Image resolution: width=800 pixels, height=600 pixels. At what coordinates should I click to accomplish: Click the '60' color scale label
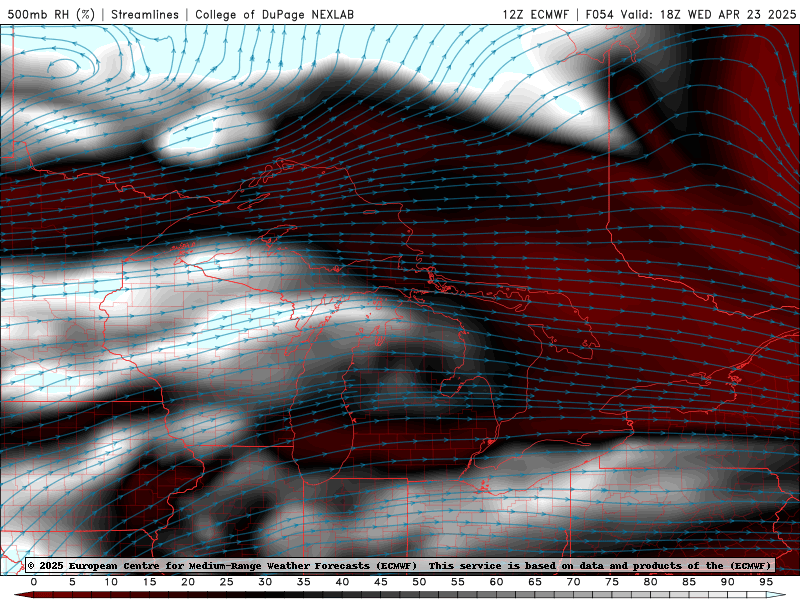(496, 582)
